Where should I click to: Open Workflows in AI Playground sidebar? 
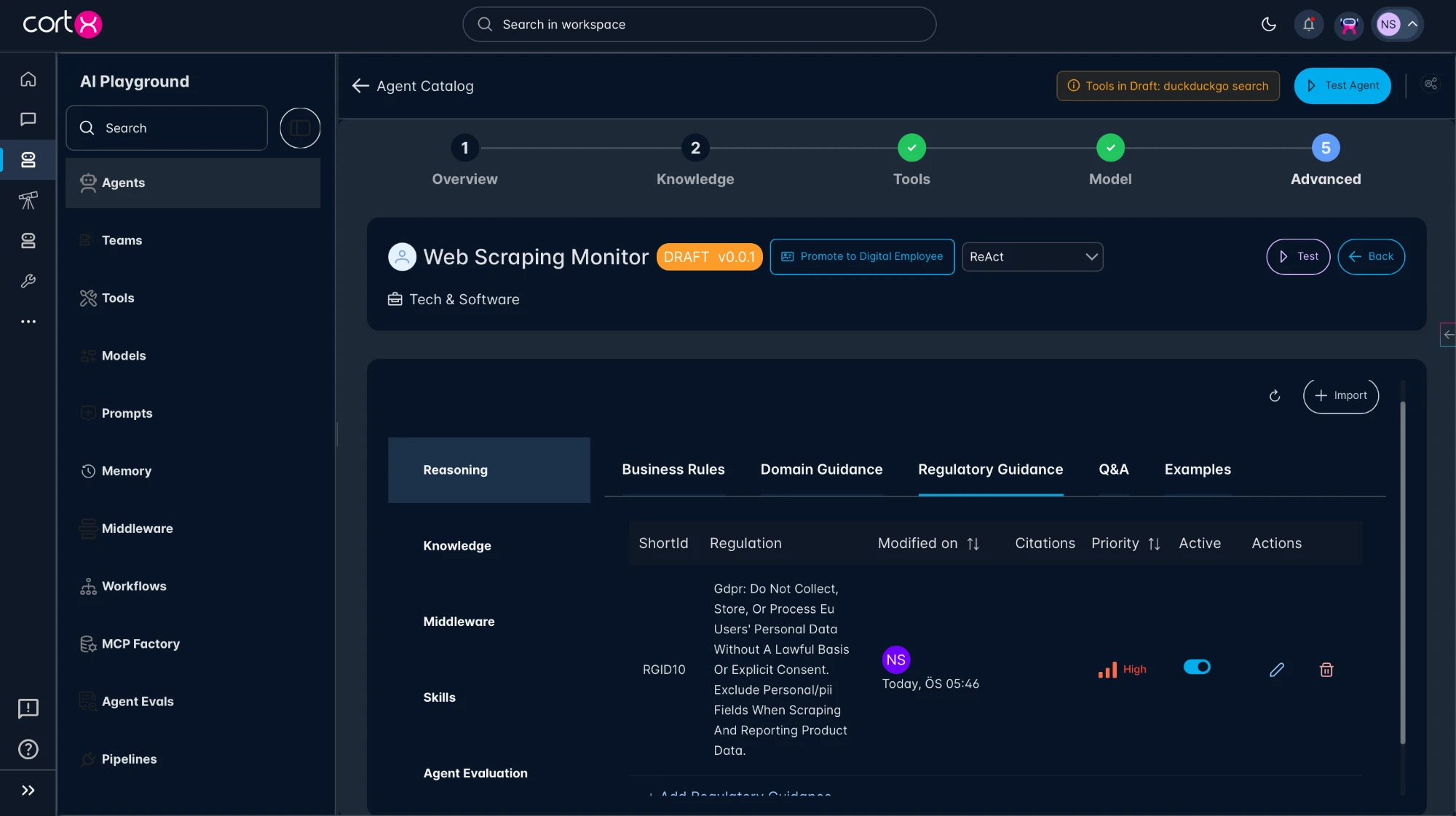pos(193,586)
